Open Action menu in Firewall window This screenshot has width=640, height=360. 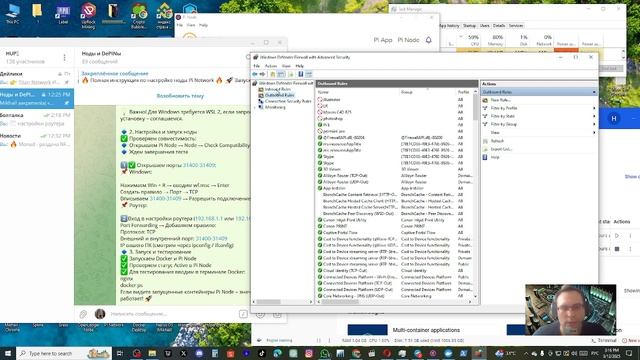tap(271, 66)
